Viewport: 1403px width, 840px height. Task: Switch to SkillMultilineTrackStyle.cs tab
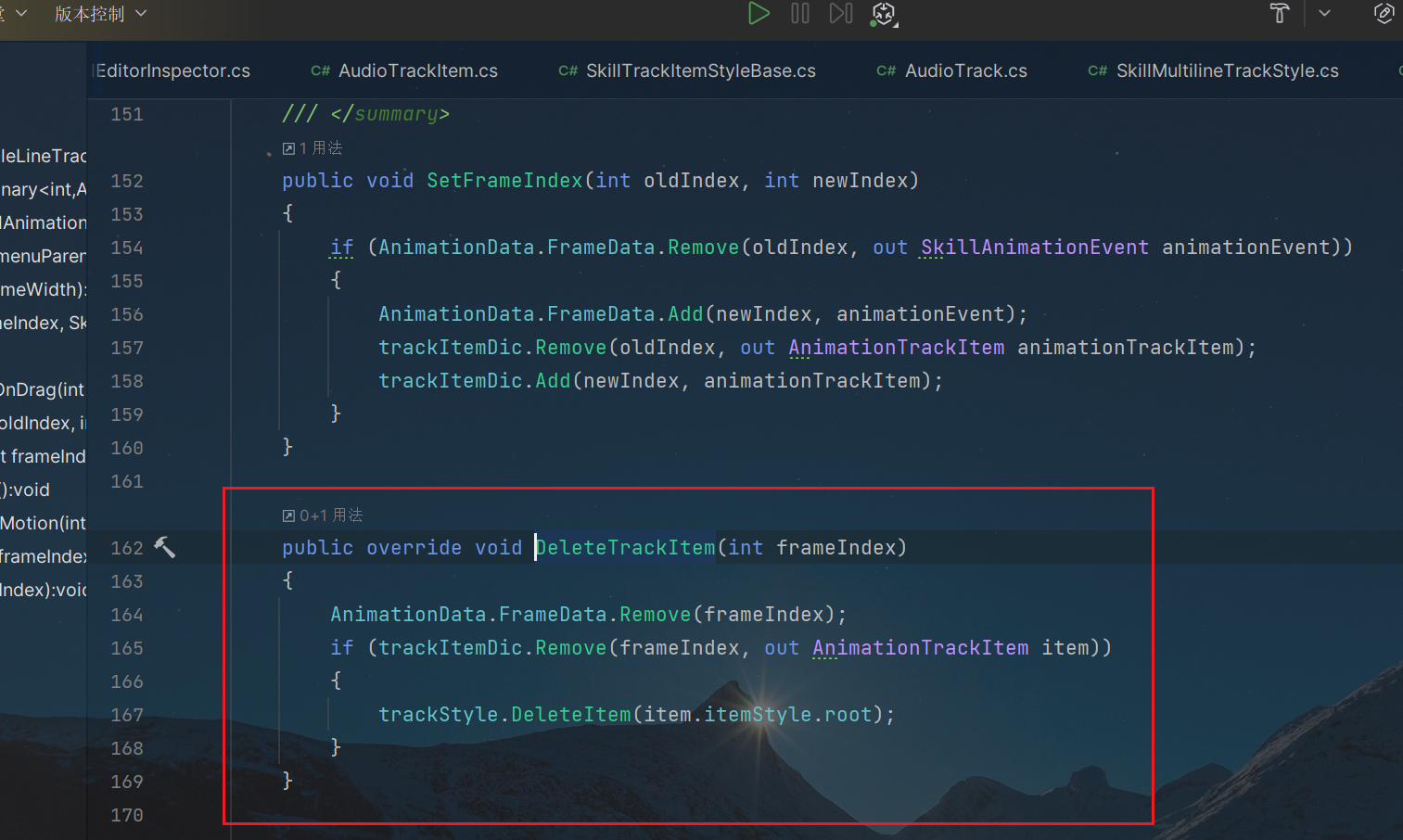(1226, 71)
